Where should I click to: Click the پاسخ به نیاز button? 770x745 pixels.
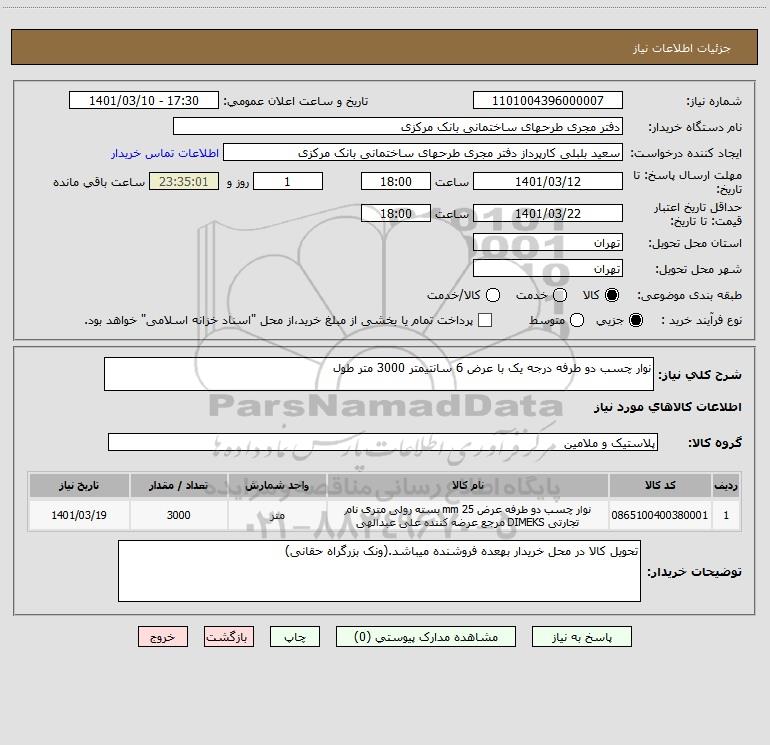coord(581,637)
